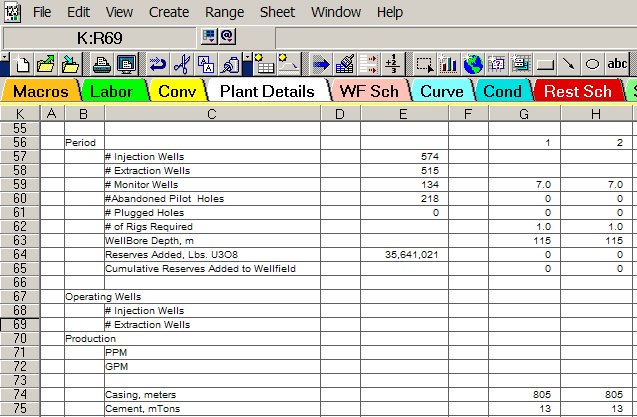Open the @ function selector
This screenshot has height=417, width=637.
pos(226,37)
